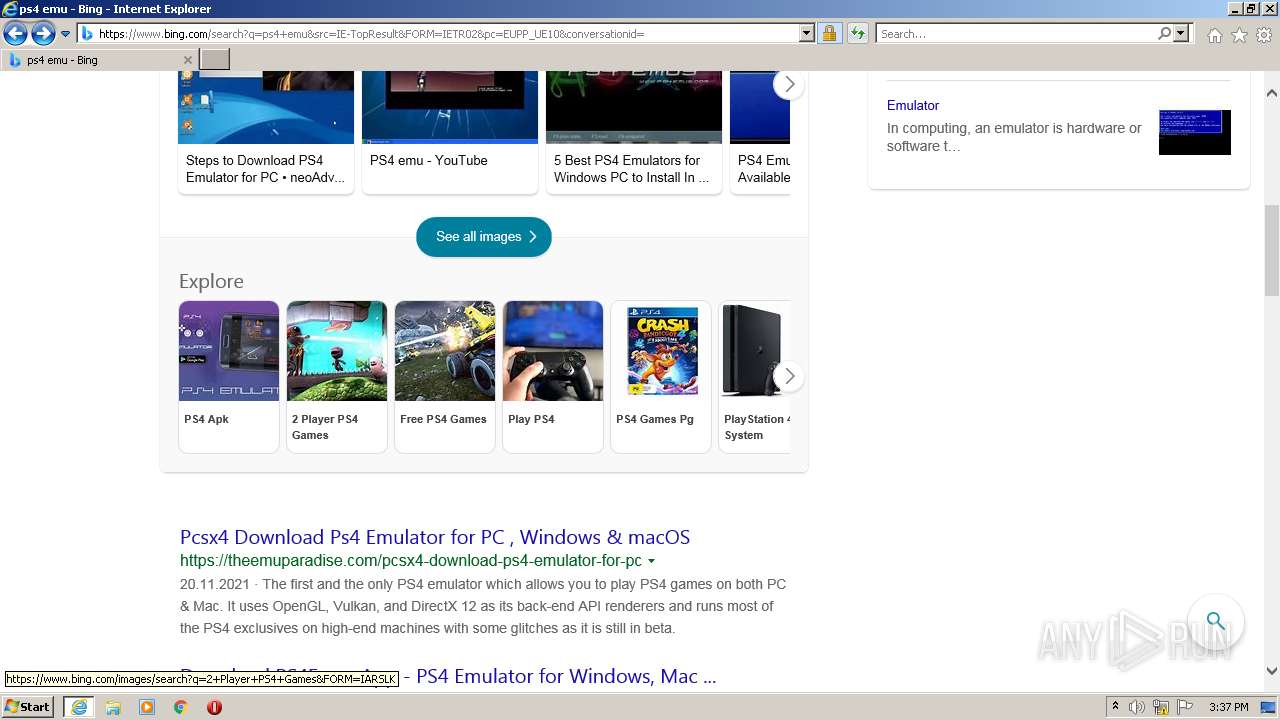Go forward with the Forward arrow button

(x=43, y=34)
